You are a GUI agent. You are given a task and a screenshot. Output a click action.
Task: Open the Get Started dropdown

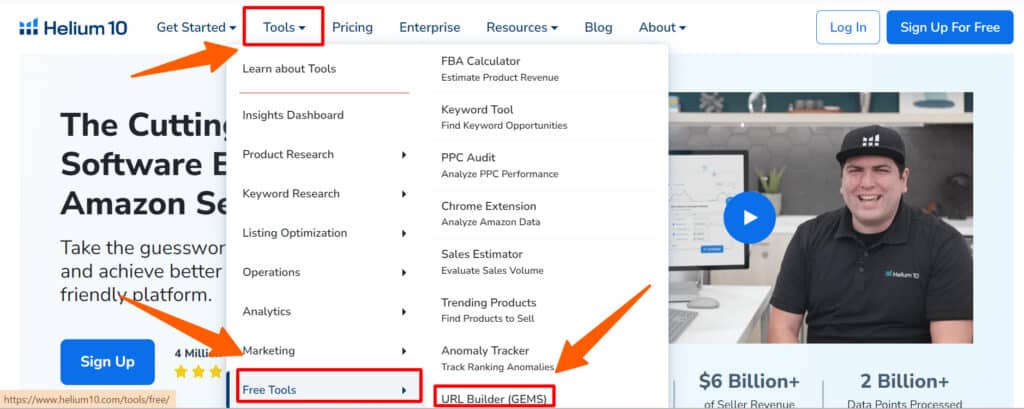pos(196,27)
